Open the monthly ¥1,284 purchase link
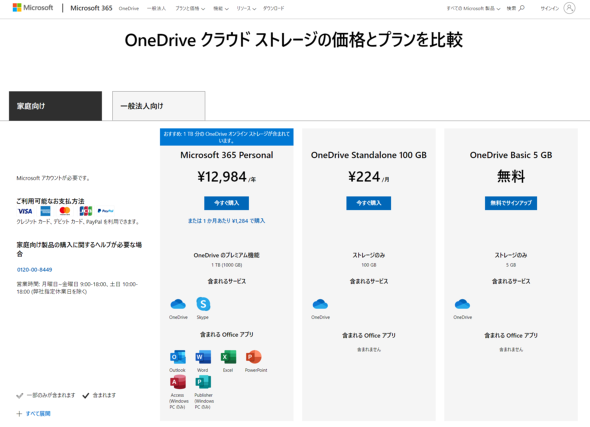 227,221
